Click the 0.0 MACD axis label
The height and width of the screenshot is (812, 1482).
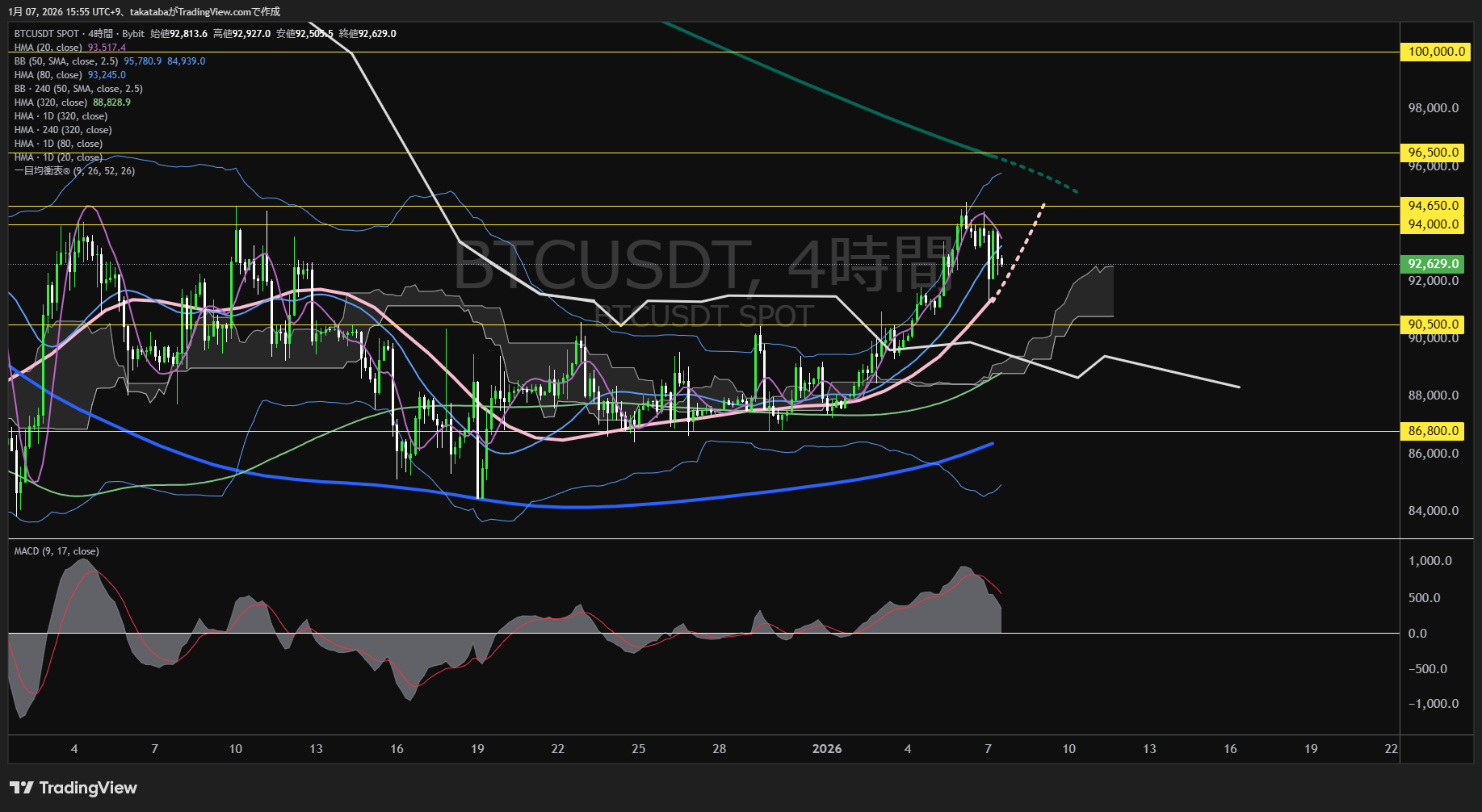coord(1417,634)
